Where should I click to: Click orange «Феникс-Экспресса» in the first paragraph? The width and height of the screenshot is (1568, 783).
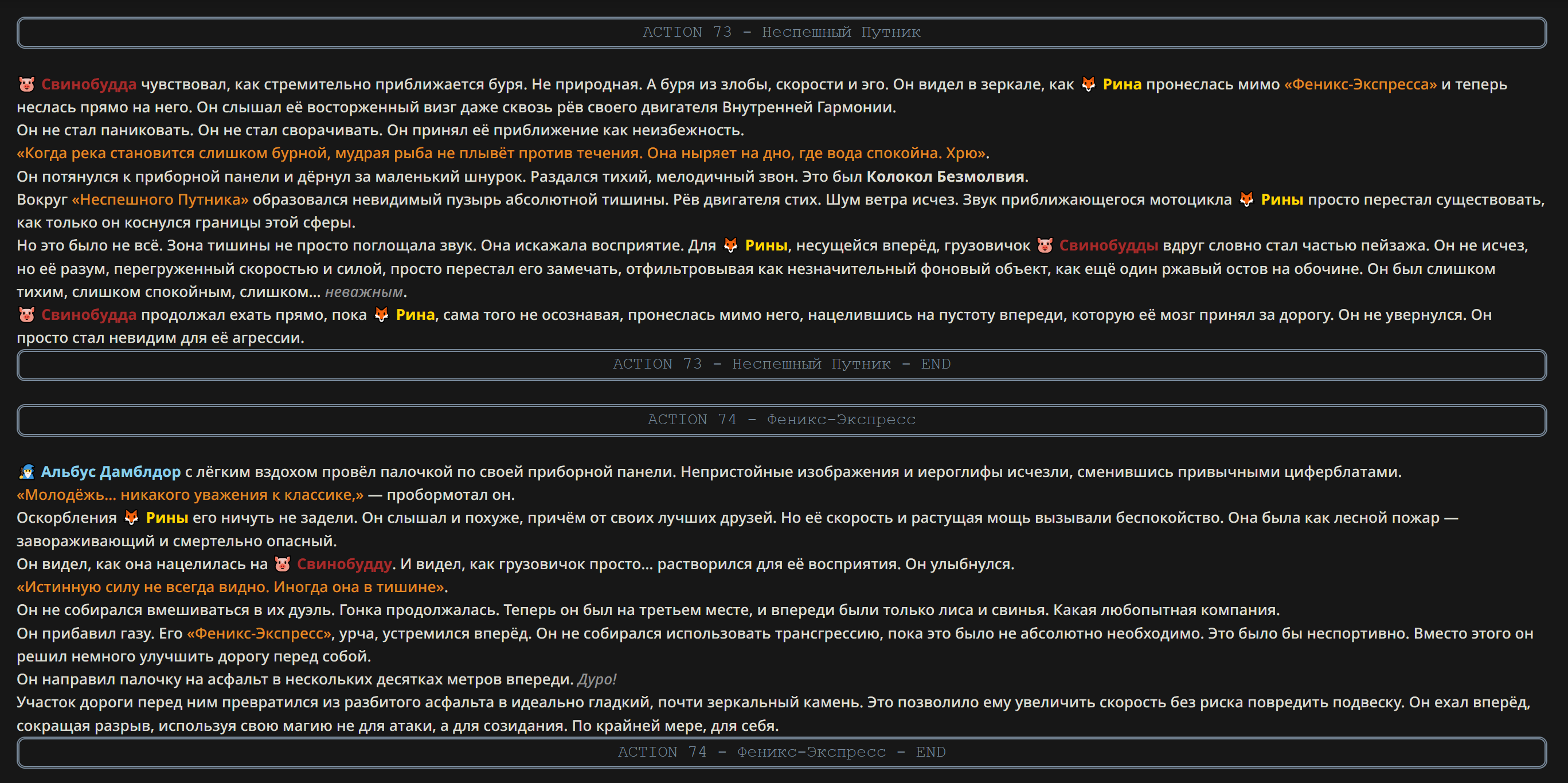1360,85
